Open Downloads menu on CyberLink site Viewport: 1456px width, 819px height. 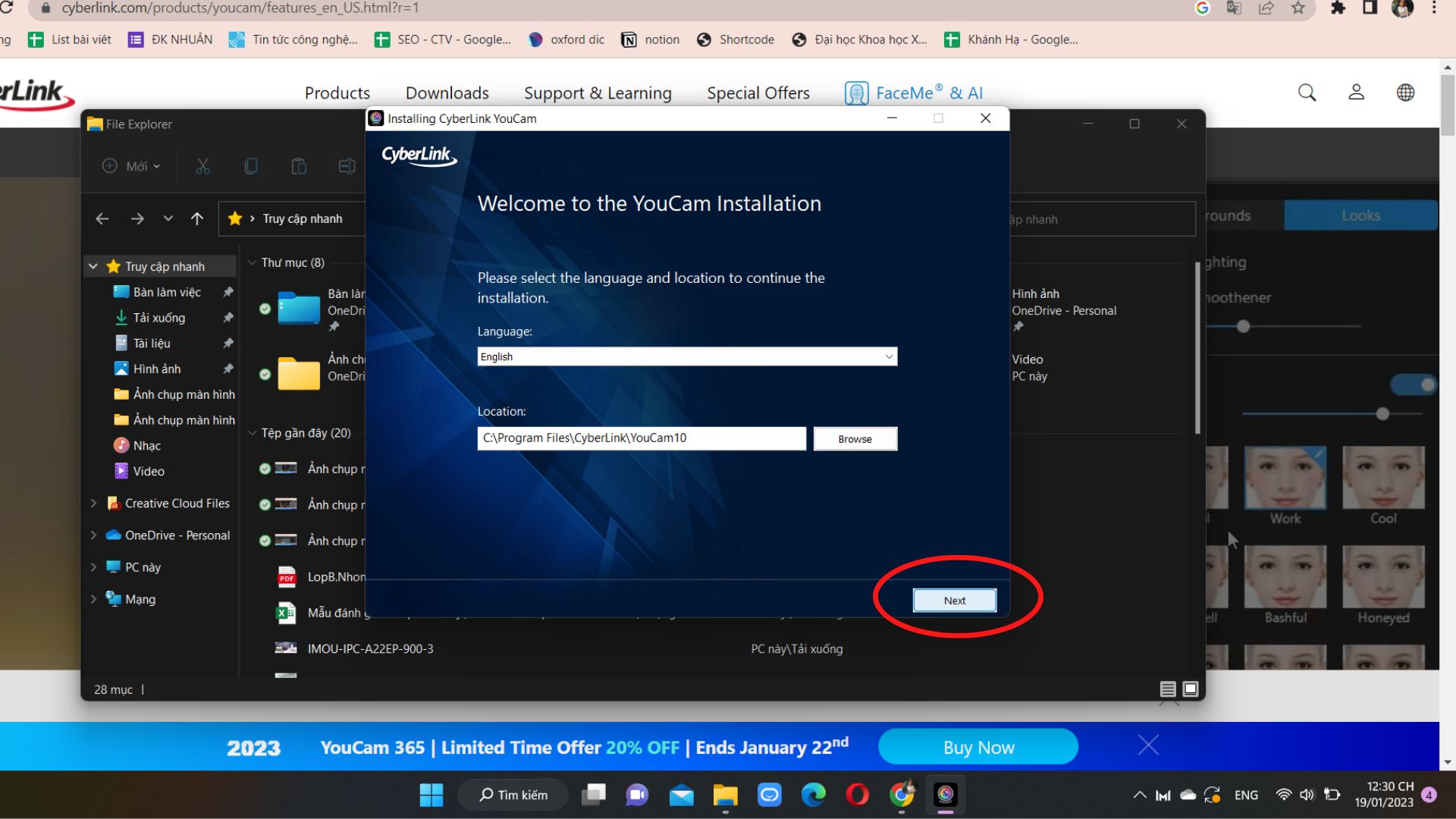447,93
